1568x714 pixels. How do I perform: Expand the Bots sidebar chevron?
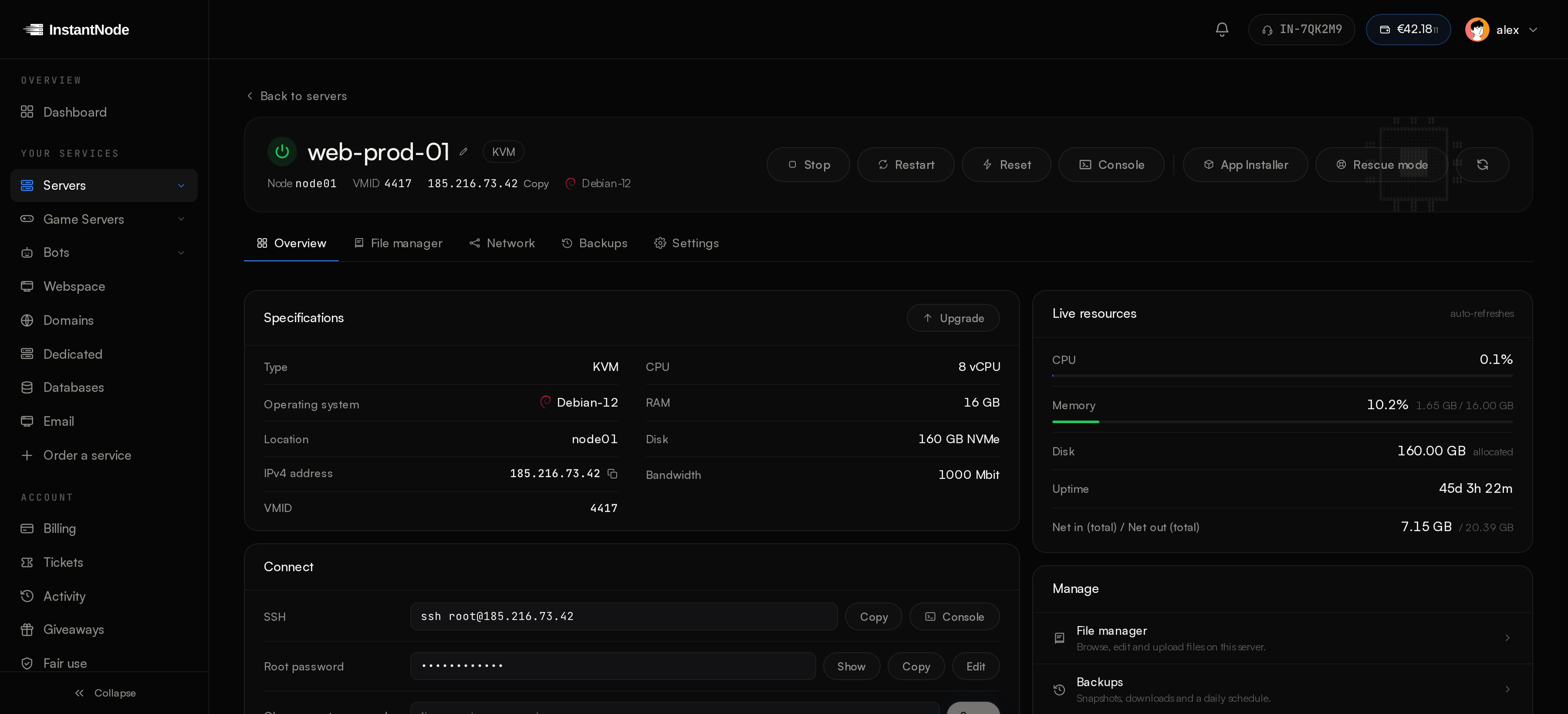[x=181, y=253]
